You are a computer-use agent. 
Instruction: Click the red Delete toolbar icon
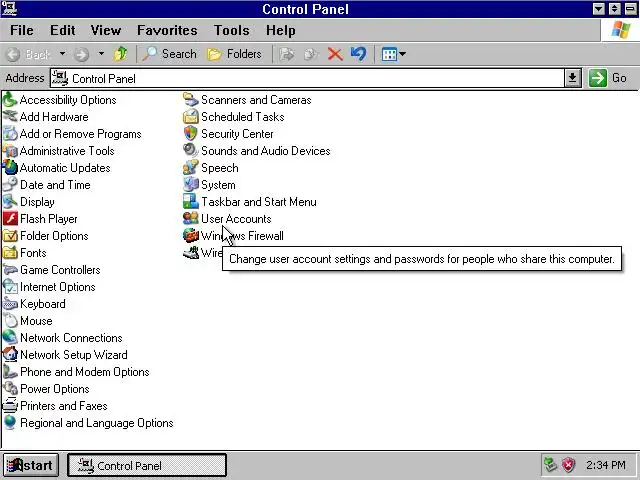click(x=335, y=54)
